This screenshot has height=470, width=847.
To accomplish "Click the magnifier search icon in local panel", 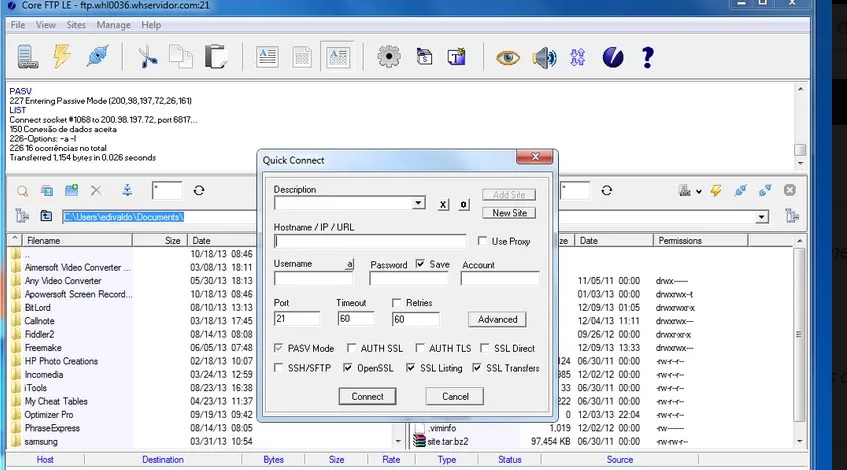I will tap(22, 190).
